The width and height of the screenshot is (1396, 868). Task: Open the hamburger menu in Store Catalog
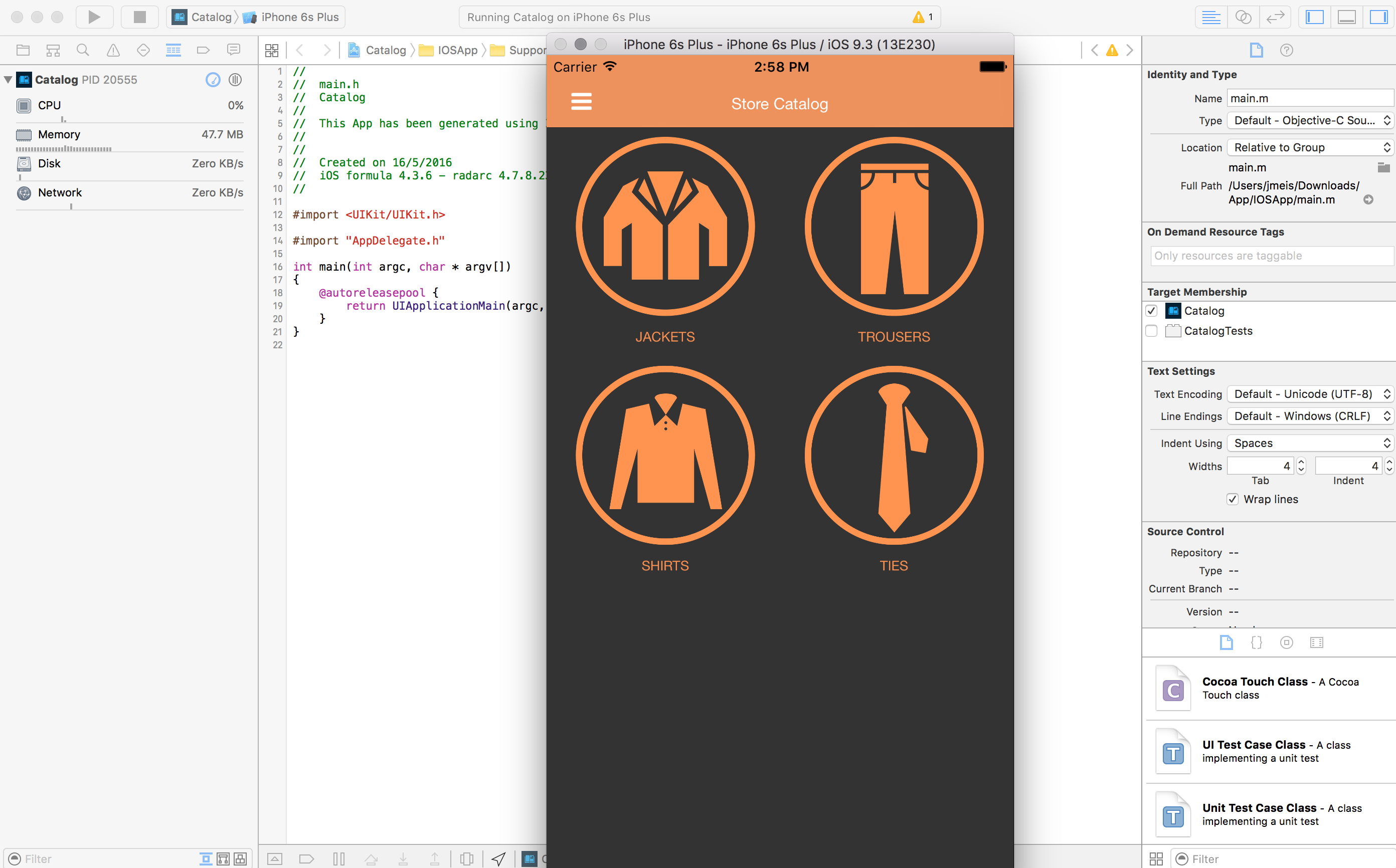tap(581, 102)
